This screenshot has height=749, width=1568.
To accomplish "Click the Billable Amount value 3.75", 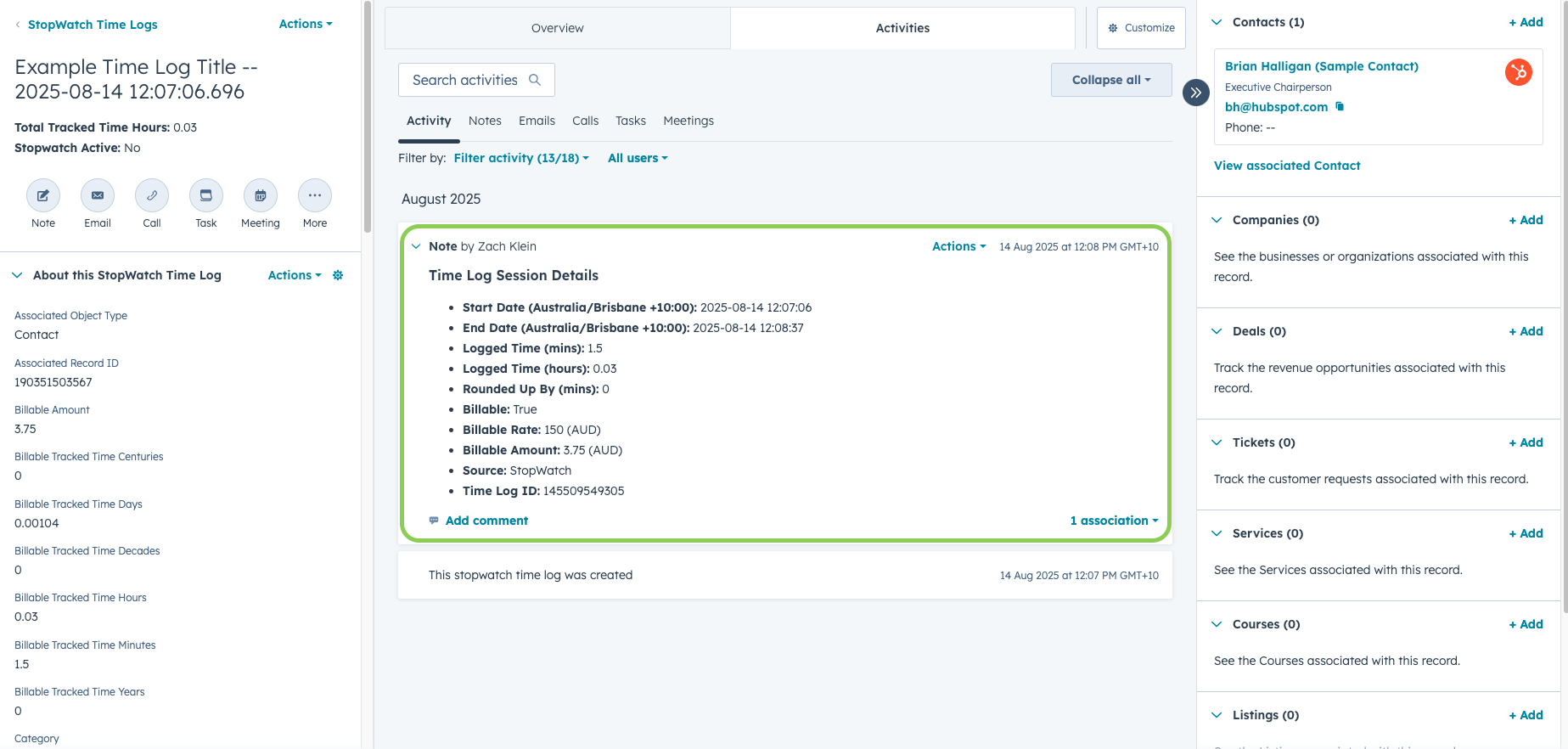I will point(25,429).
